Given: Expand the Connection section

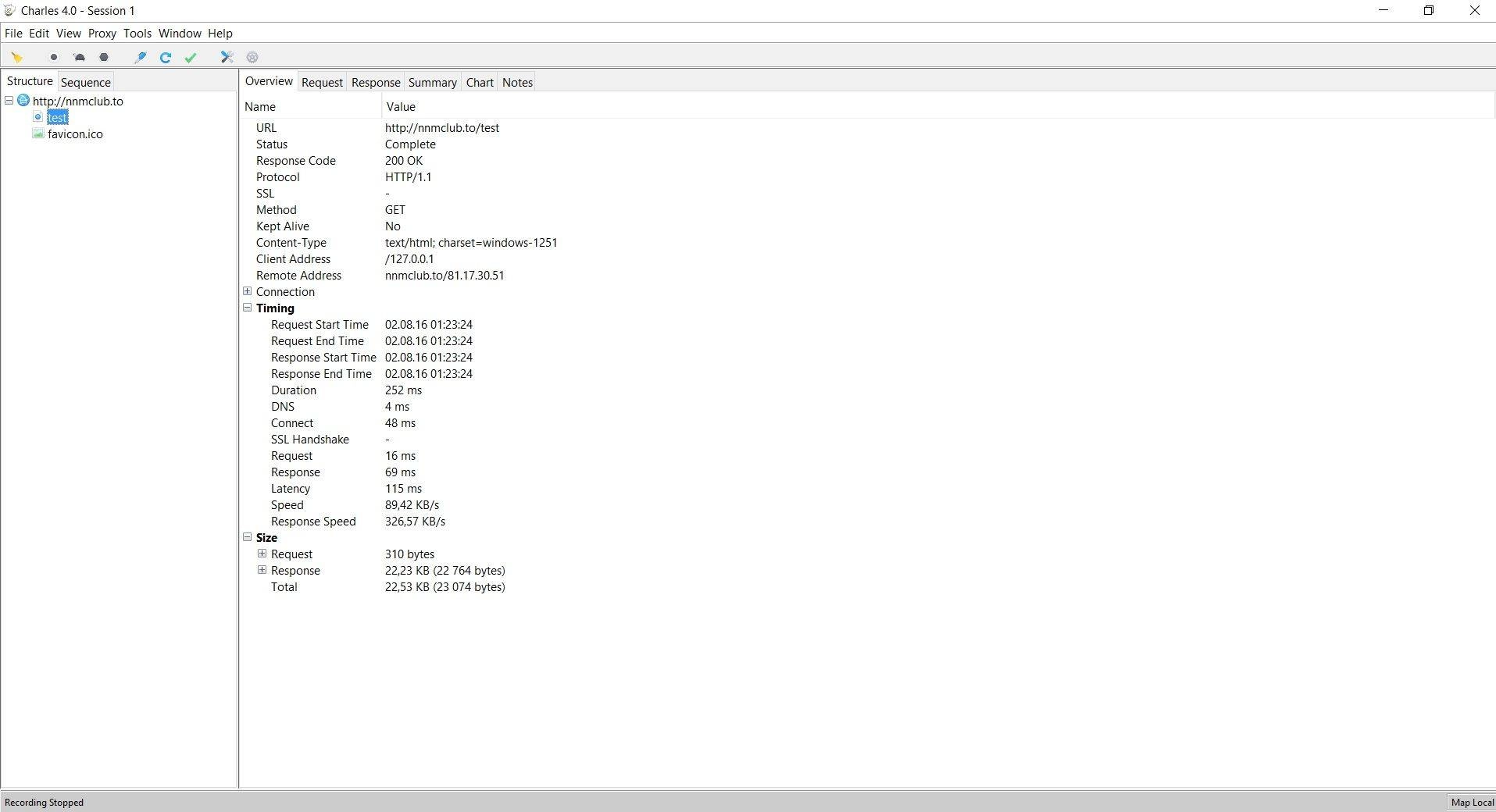Looking at the screenshot, I should click(248, 291).
